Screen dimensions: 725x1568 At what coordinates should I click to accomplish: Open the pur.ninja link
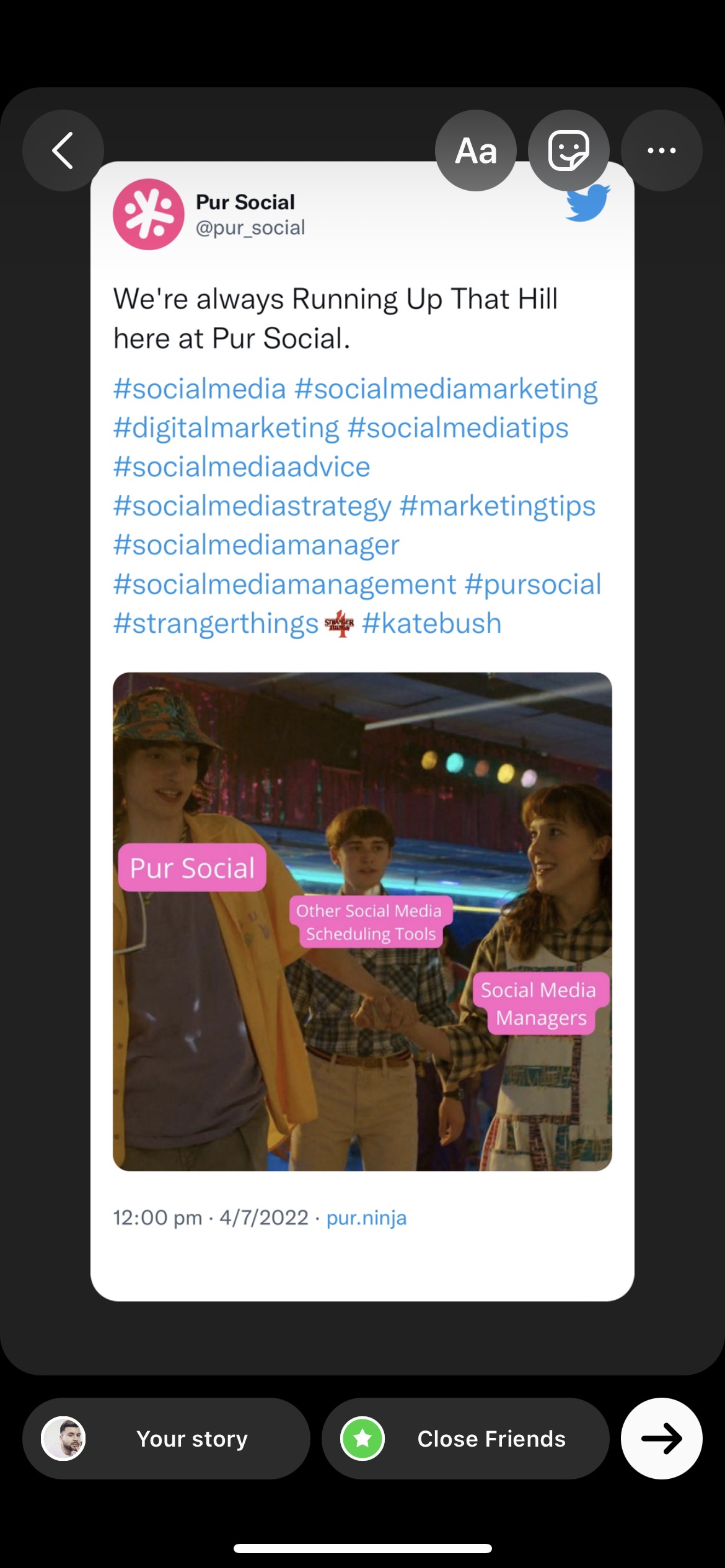tap(367, 1217)
